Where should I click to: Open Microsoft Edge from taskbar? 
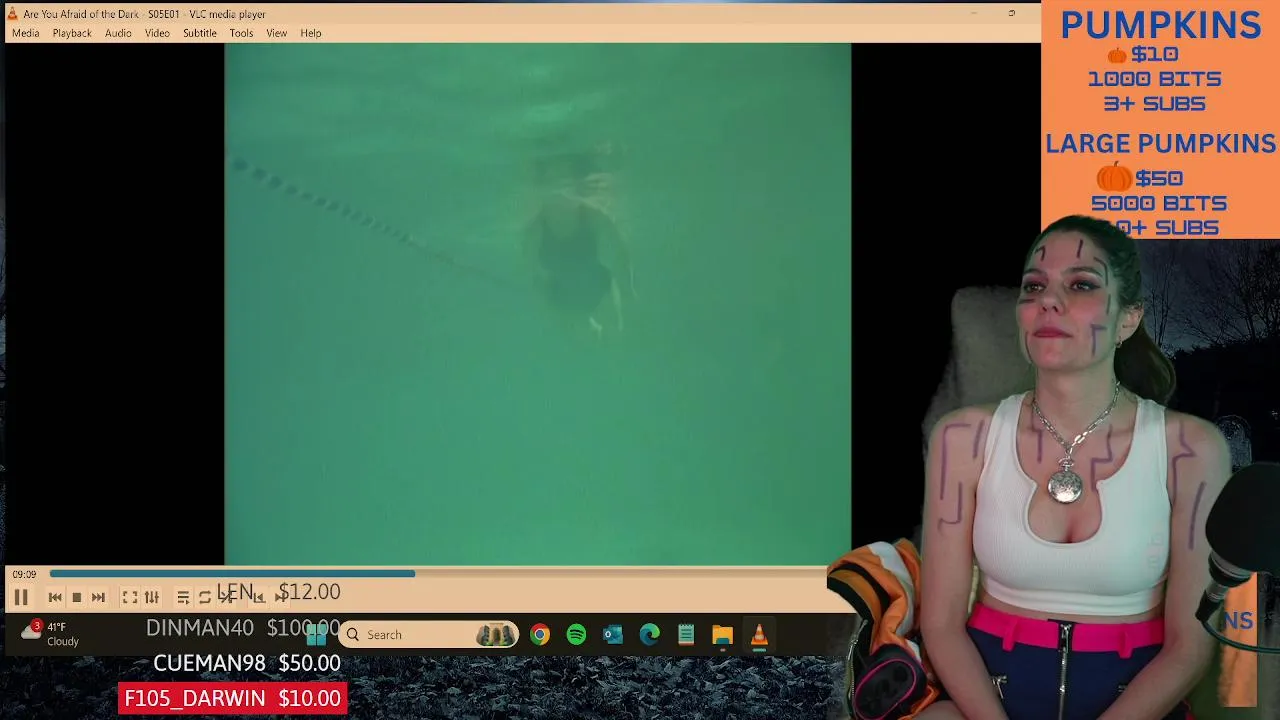[650, 634]
